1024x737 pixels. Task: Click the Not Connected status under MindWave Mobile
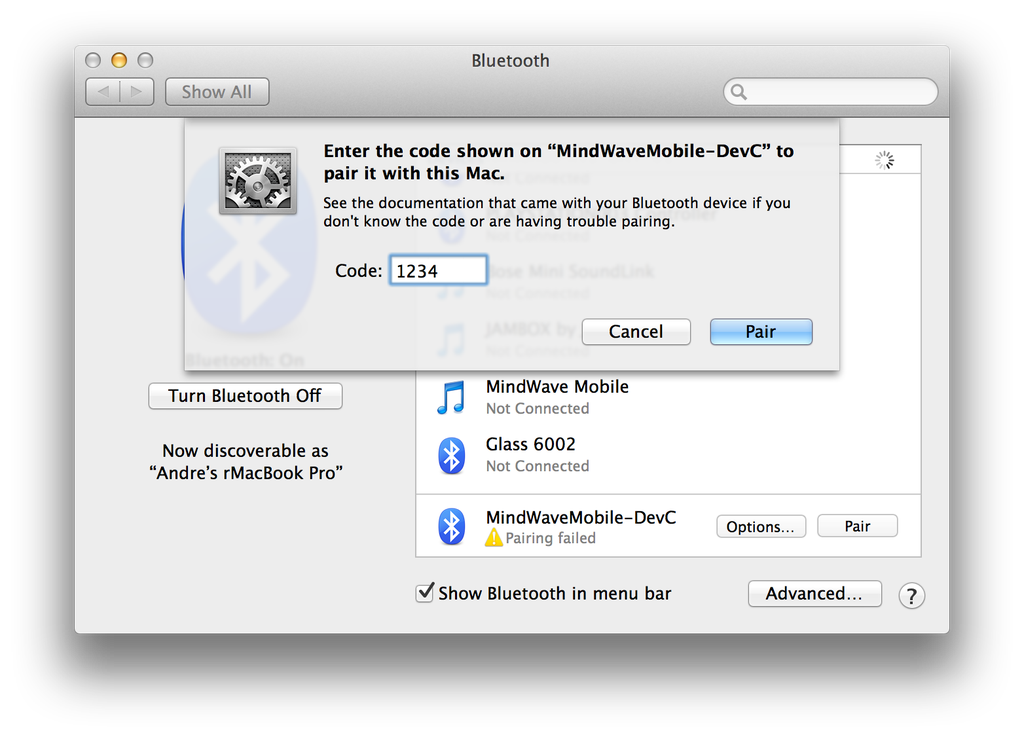click(537, 409)
